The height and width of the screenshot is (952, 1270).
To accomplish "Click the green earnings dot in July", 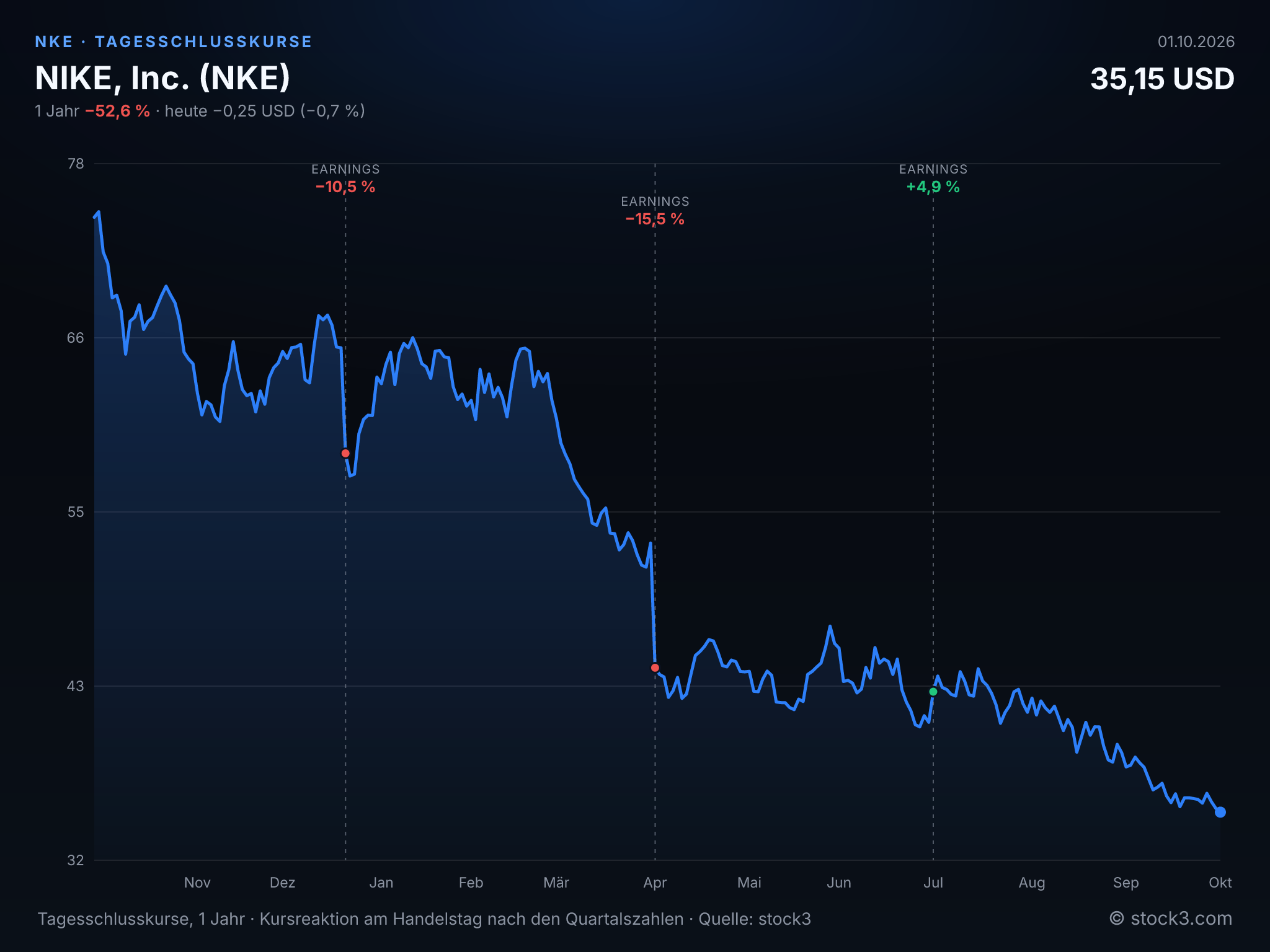I will [933, 692].
